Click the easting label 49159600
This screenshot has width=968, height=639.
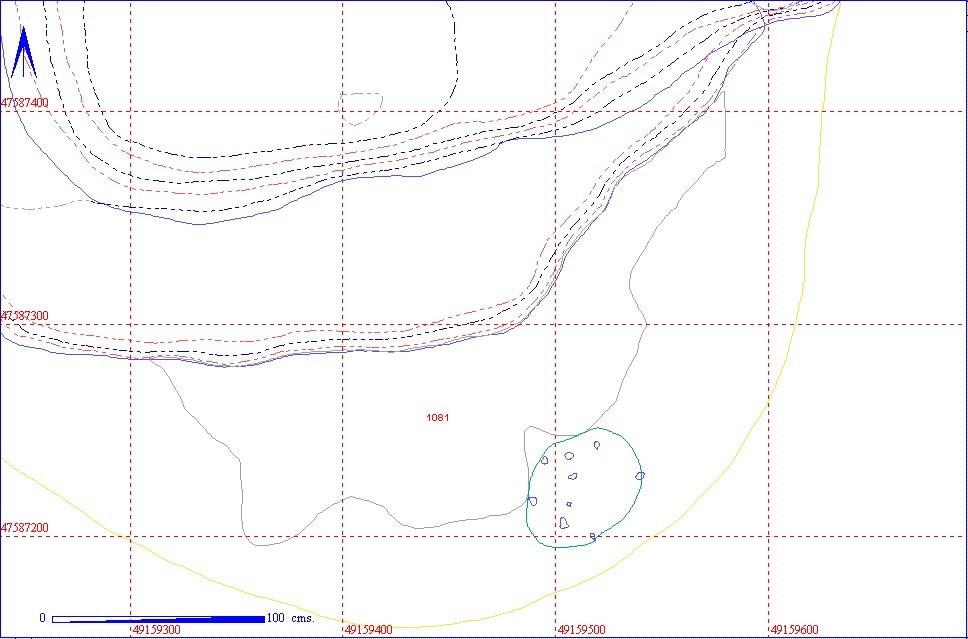[x=795, y=630]
